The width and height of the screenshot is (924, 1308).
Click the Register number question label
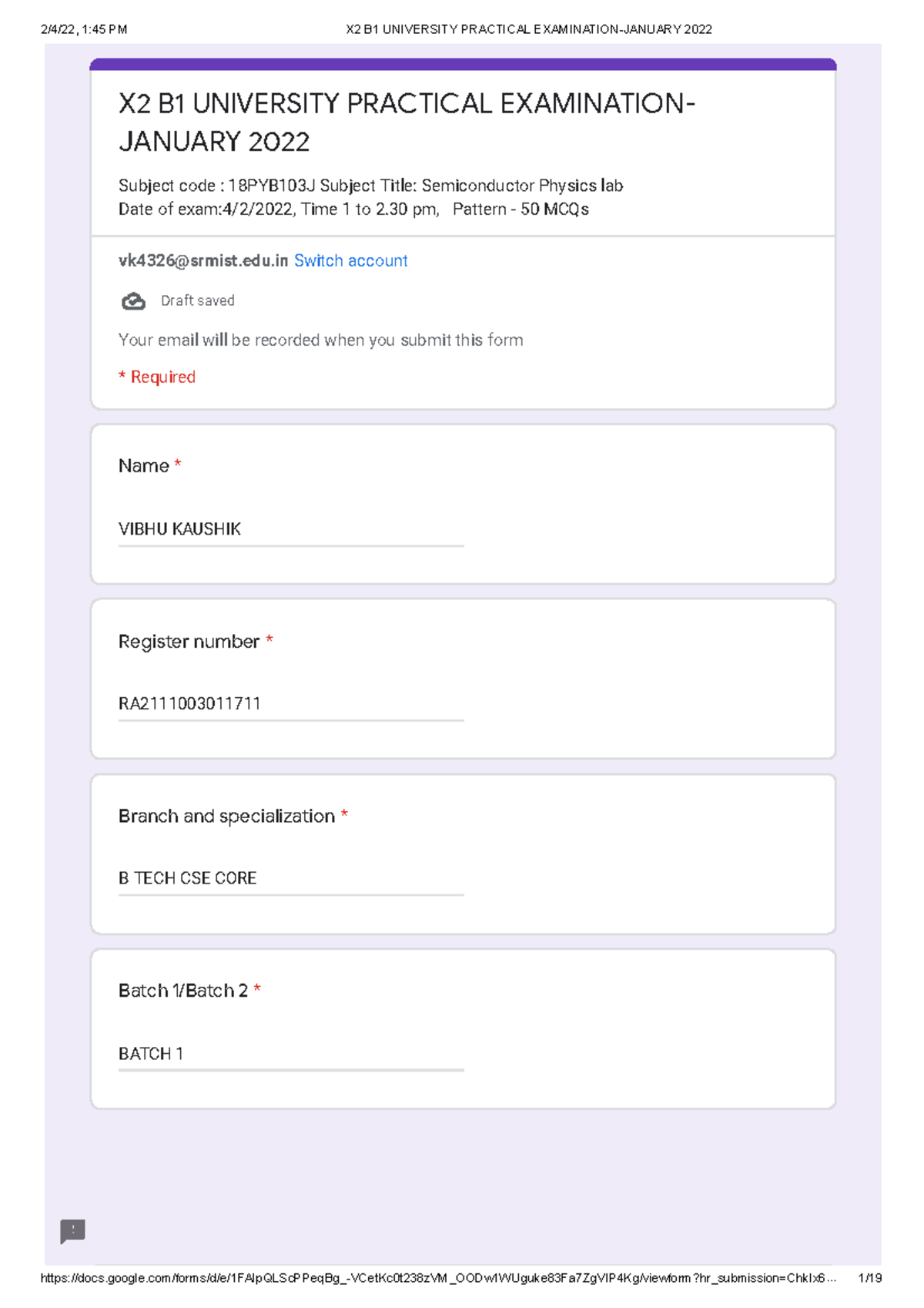pos(189,642)
